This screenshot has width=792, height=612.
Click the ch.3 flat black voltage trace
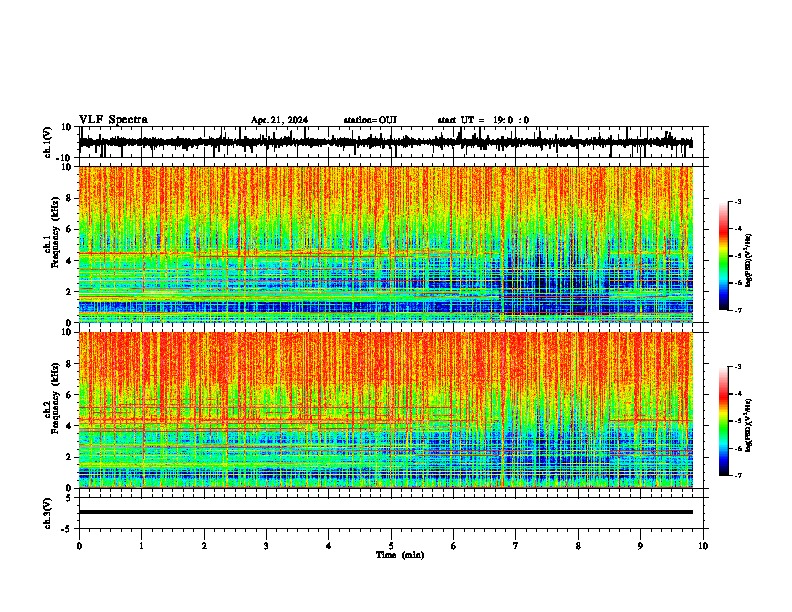coord(385,512)
